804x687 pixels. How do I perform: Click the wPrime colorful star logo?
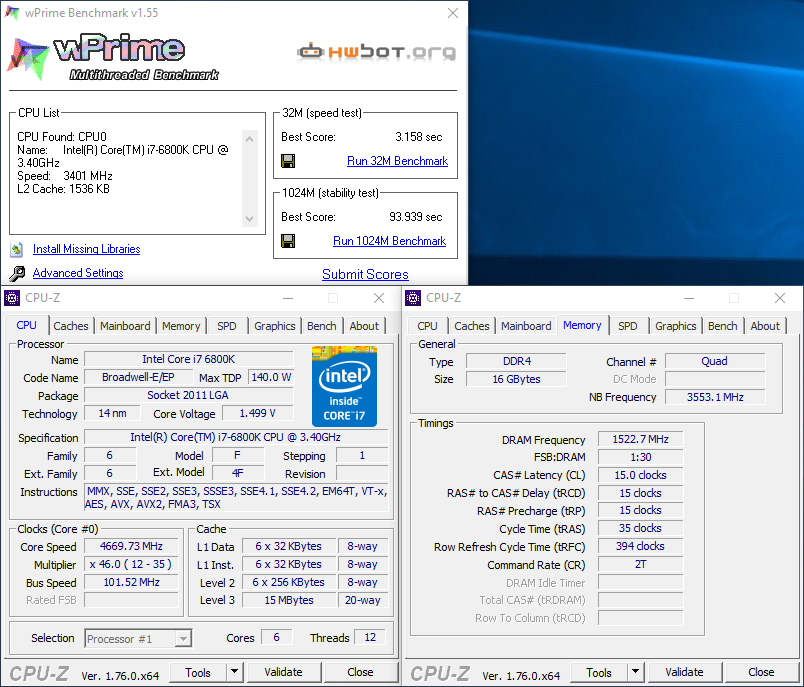(27, 58)
